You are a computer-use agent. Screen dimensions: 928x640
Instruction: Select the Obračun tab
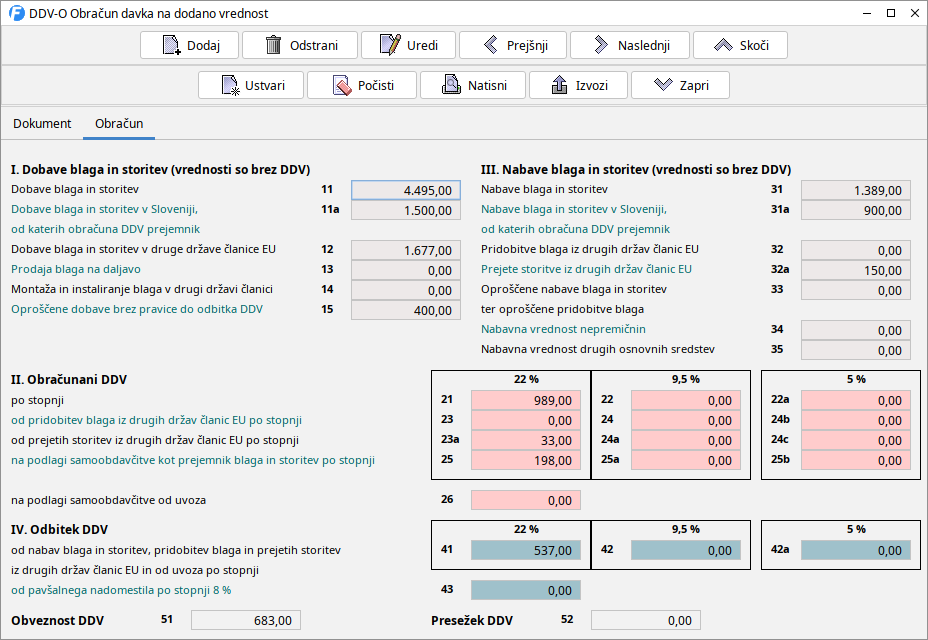pyautogui.click(x=119, y=124)
